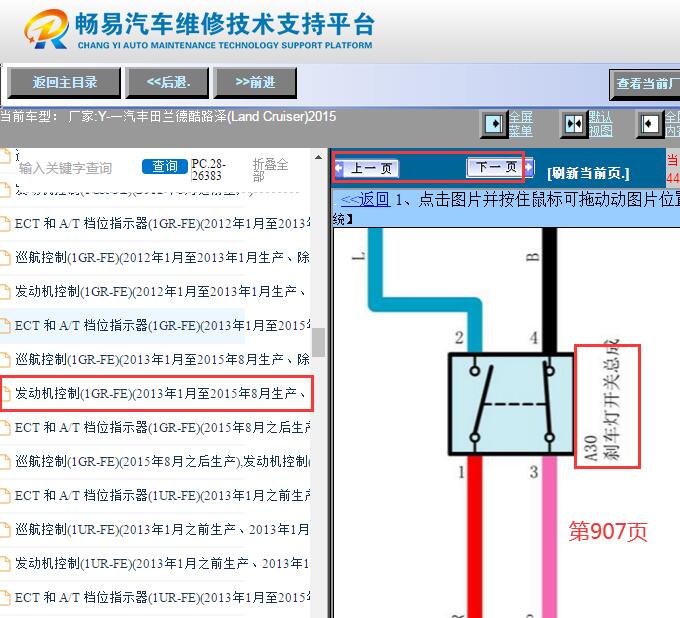Focus the keyword search input field
680x618 pixels.
coord(77,168)
